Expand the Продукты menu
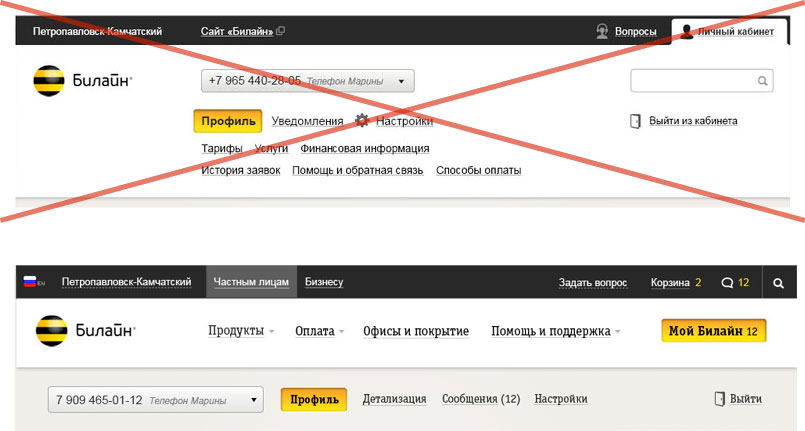 [x=241, y=331]
